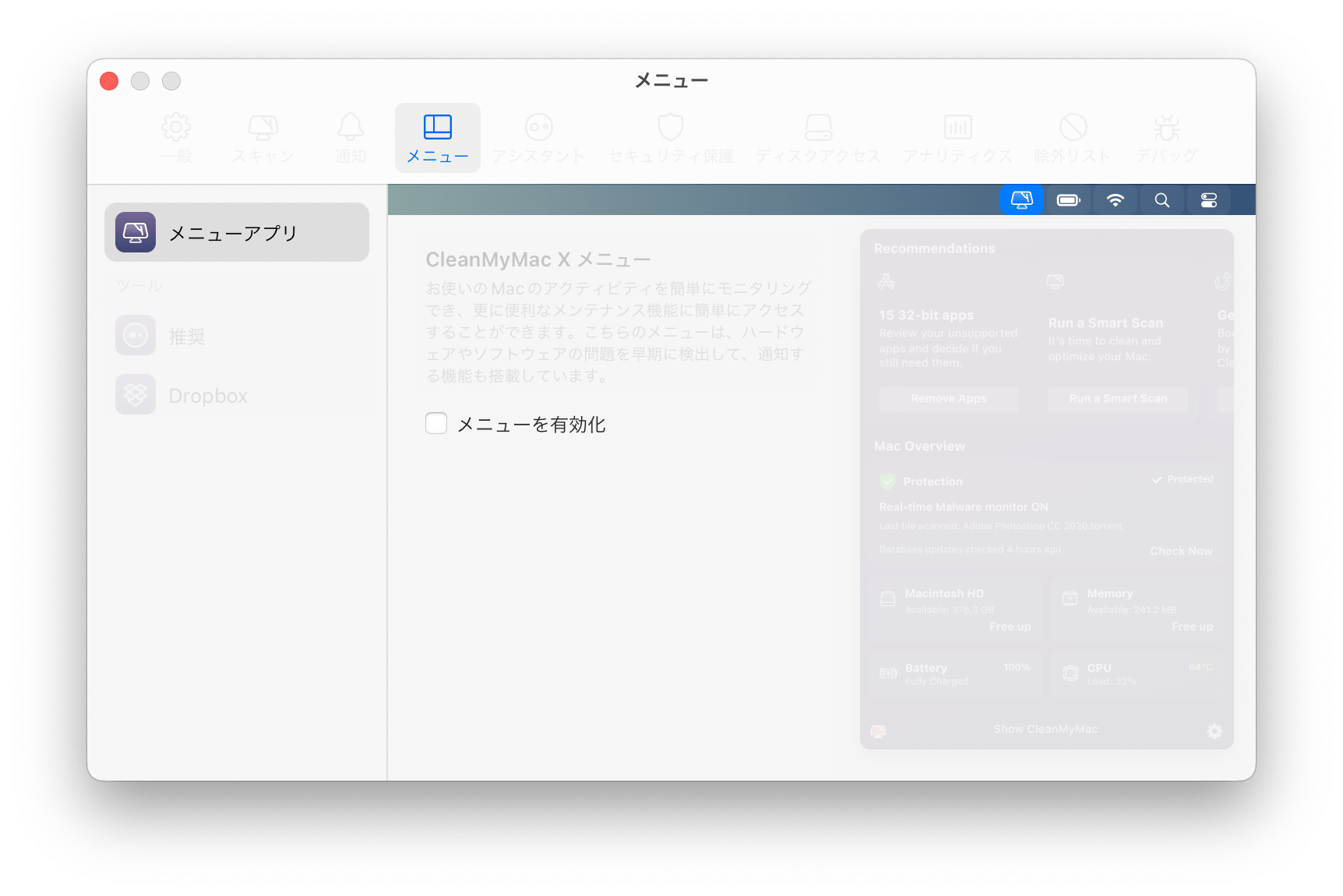Click the battery icon in preview menu bar
The image size is (1343, 896).
pos(1069,200)
